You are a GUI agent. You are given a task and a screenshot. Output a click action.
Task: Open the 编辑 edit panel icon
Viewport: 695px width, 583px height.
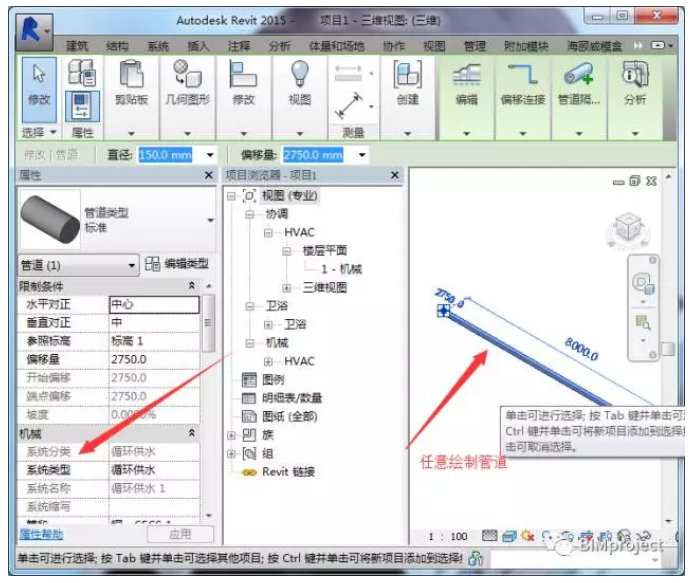pyautogui.click(x=467, y=74)
